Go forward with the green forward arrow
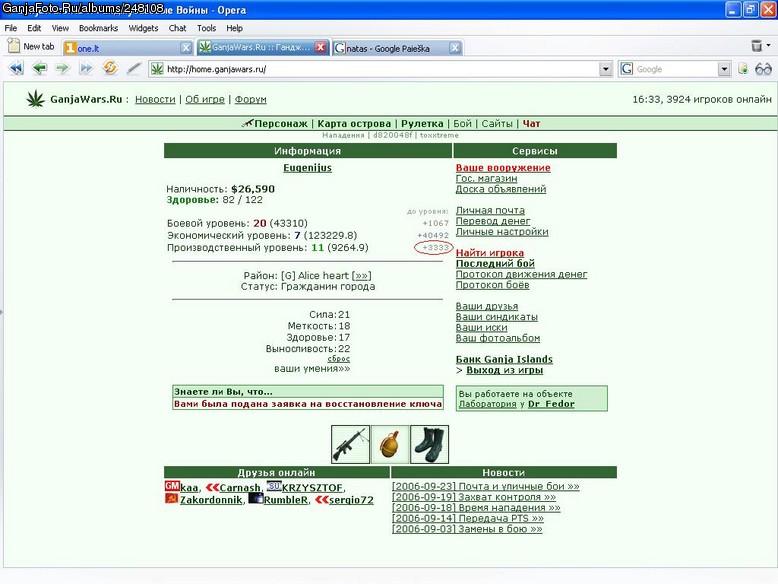Screen dimensions: 778x584 tap(63, 68)
